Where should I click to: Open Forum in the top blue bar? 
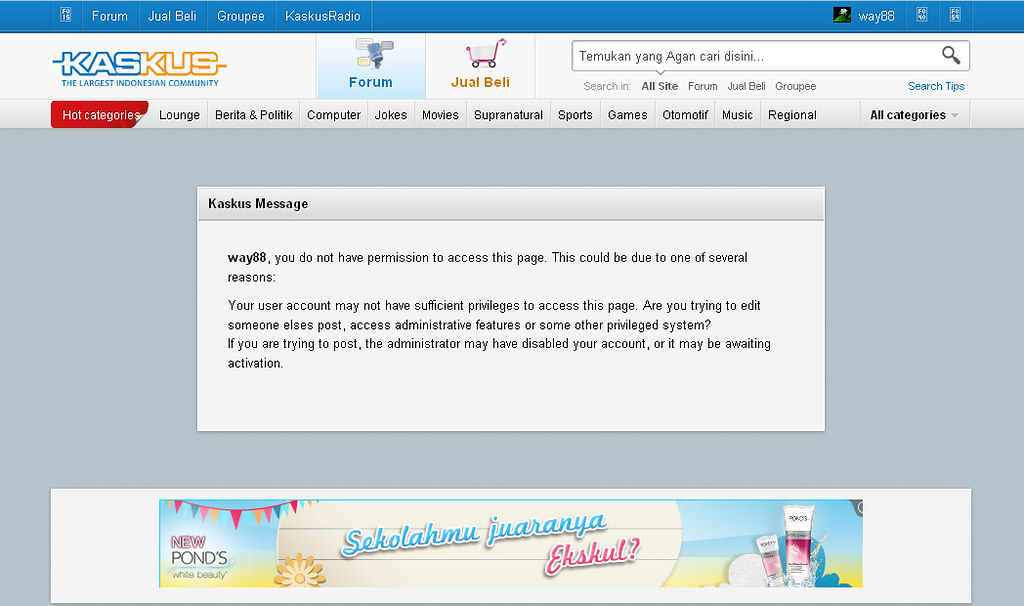110,16
